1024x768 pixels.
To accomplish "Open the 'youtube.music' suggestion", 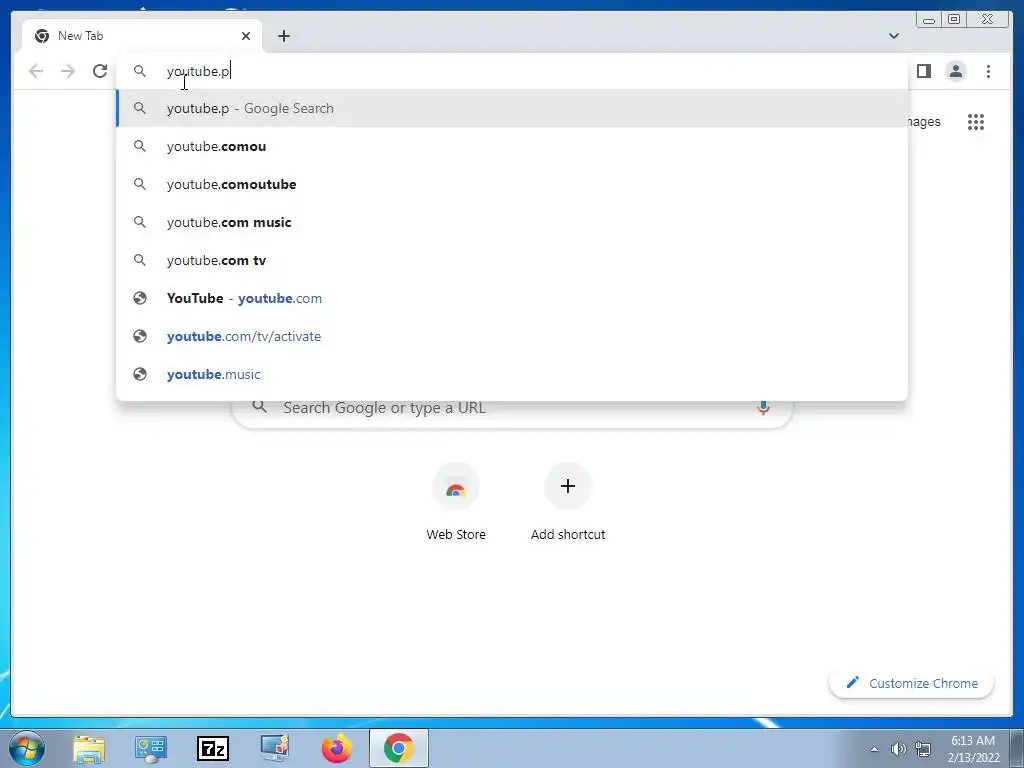I will tap(512, 374).
